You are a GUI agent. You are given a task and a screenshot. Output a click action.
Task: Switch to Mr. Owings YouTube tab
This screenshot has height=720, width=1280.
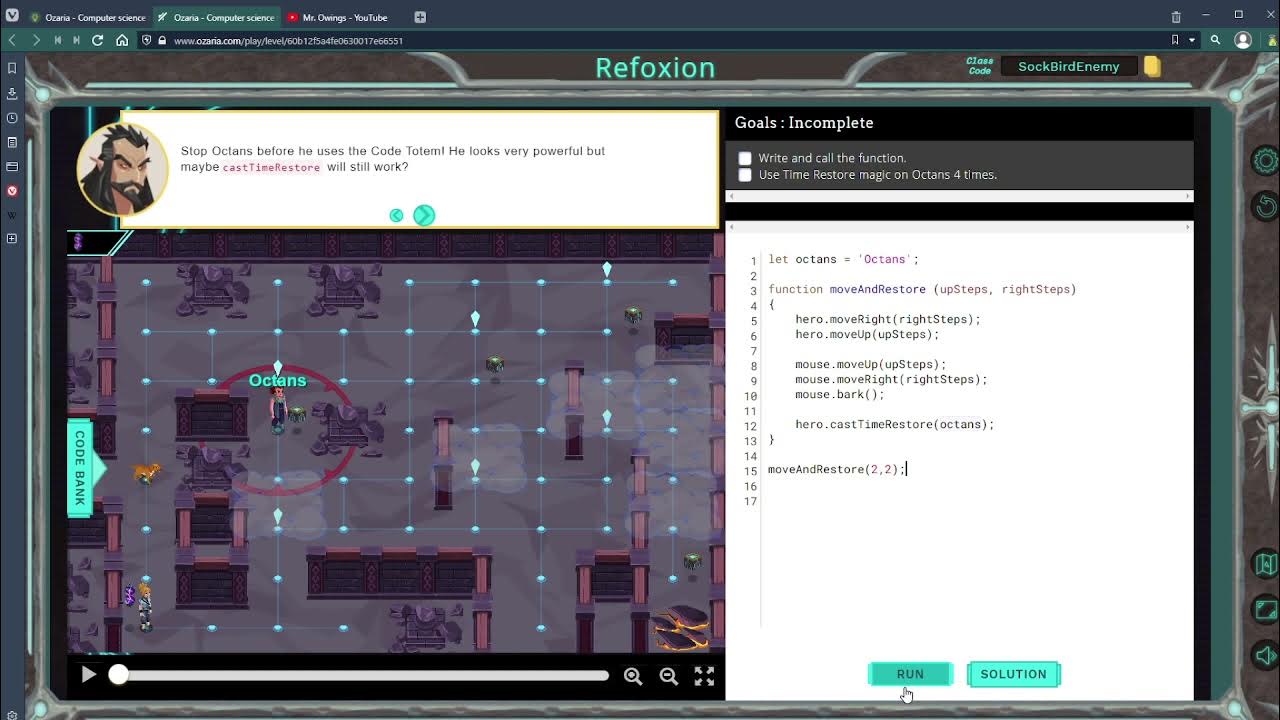click(338, 17)
